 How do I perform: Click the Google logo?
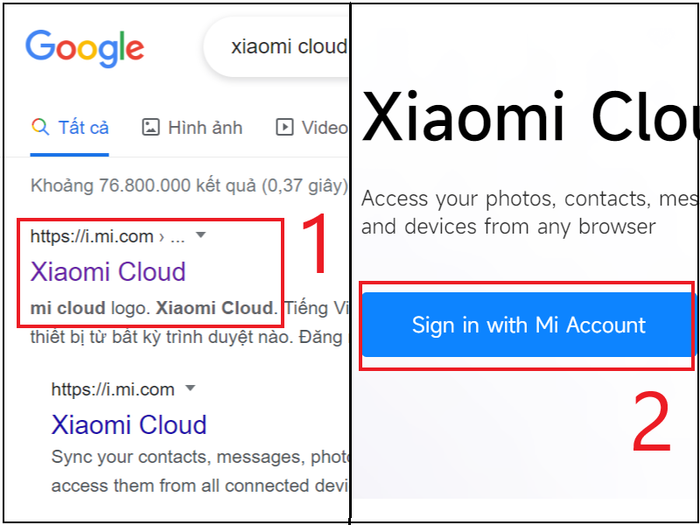[85, 49]
